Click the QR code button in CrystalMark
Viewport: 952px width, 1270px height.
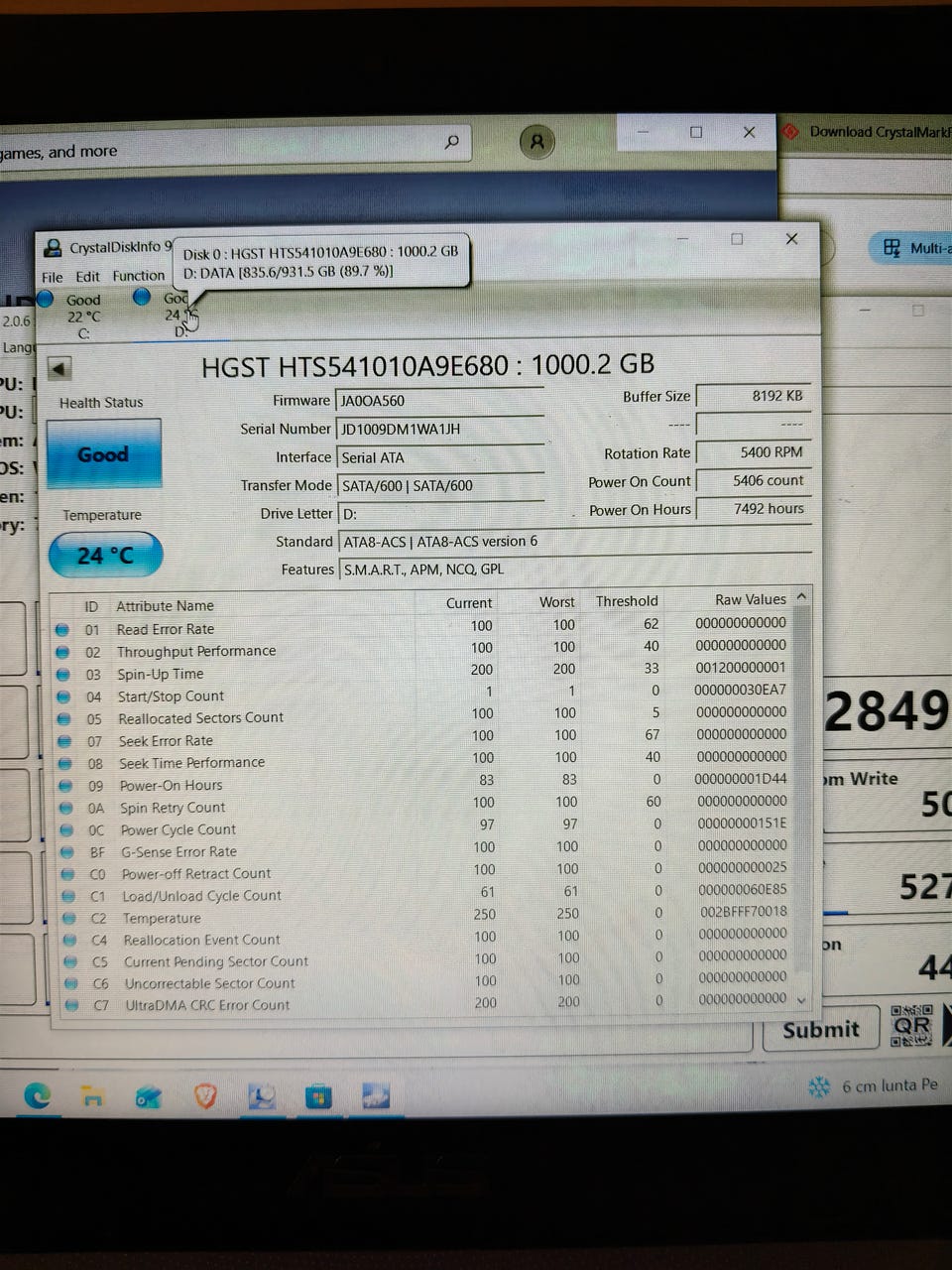tap(911, 1026)
